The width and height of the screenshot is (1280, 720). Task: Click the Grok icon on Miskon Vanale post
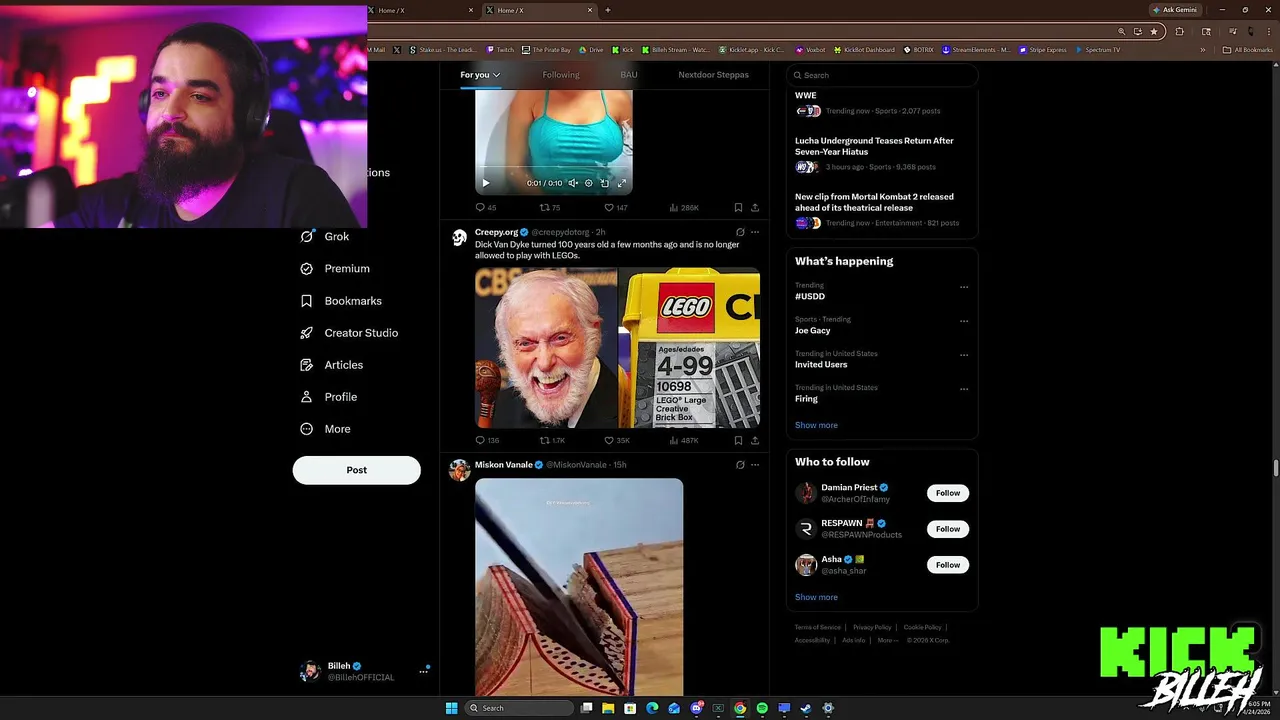tap(740, 465)
